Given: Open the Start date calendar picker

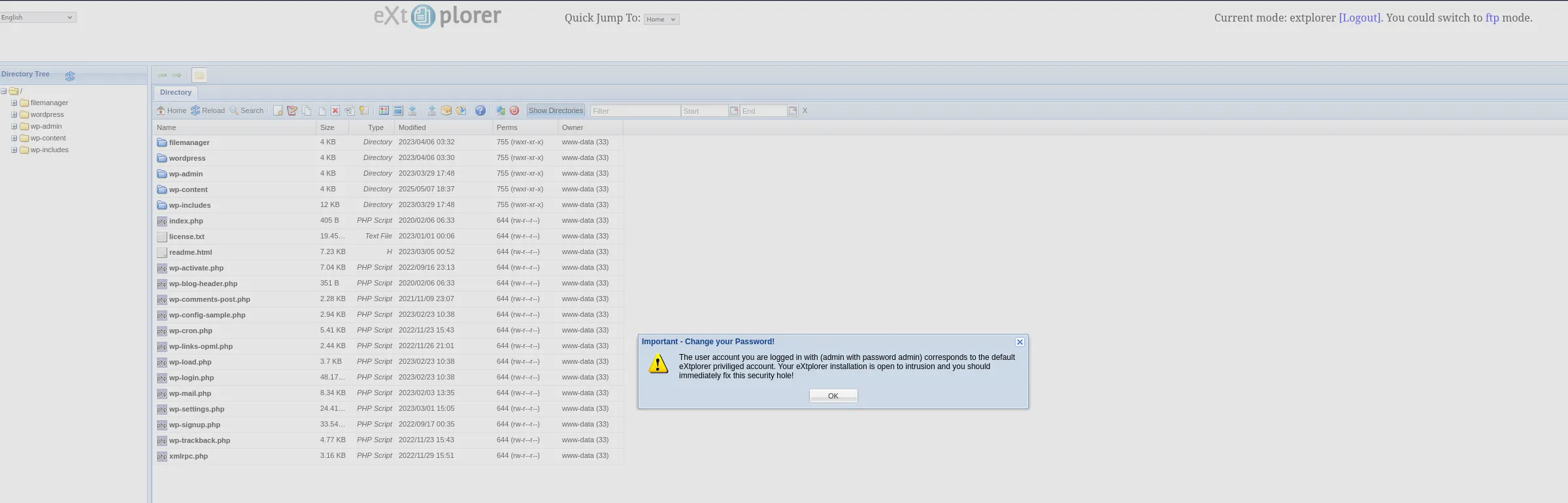Looking at the screenshot, I should (x=734, y=111).
